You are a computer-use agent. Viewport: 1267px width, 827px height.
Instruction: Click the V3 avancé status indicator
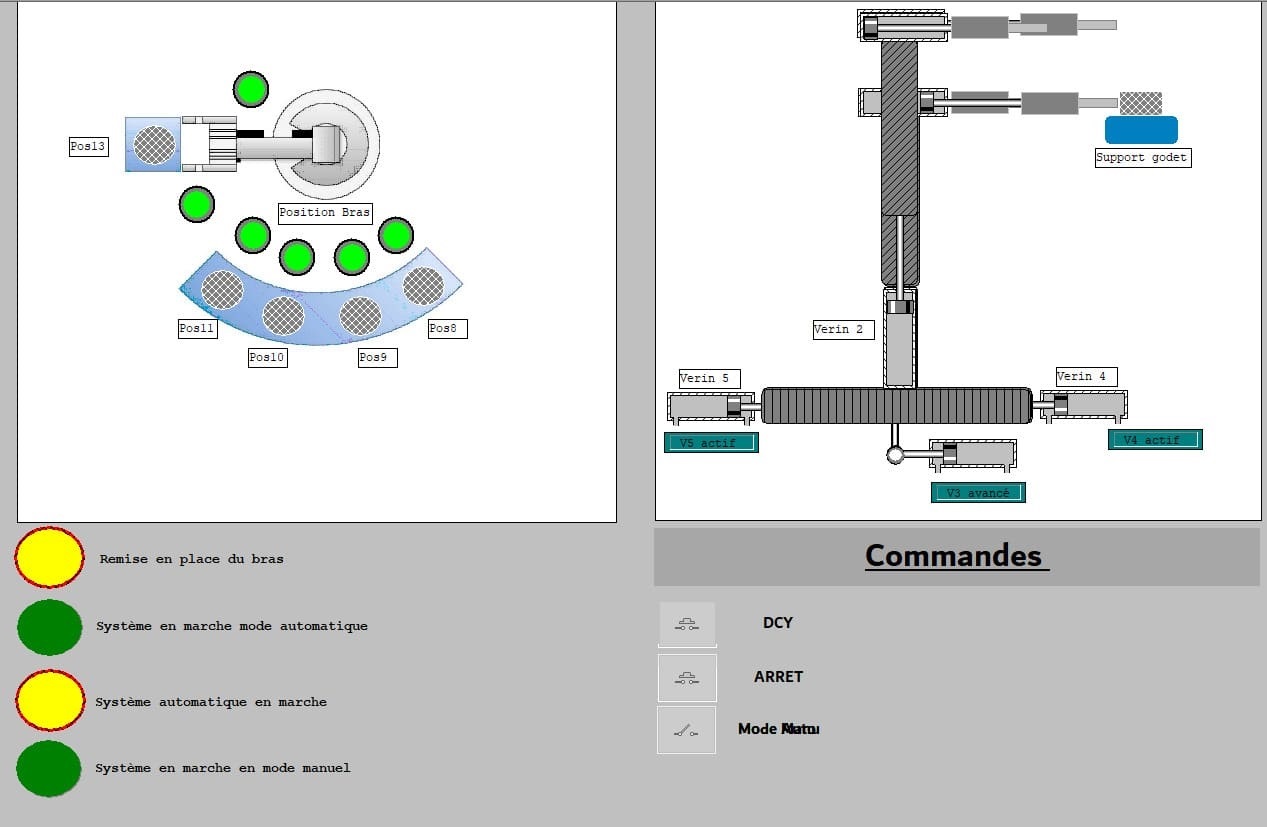(x=978, y=492)
